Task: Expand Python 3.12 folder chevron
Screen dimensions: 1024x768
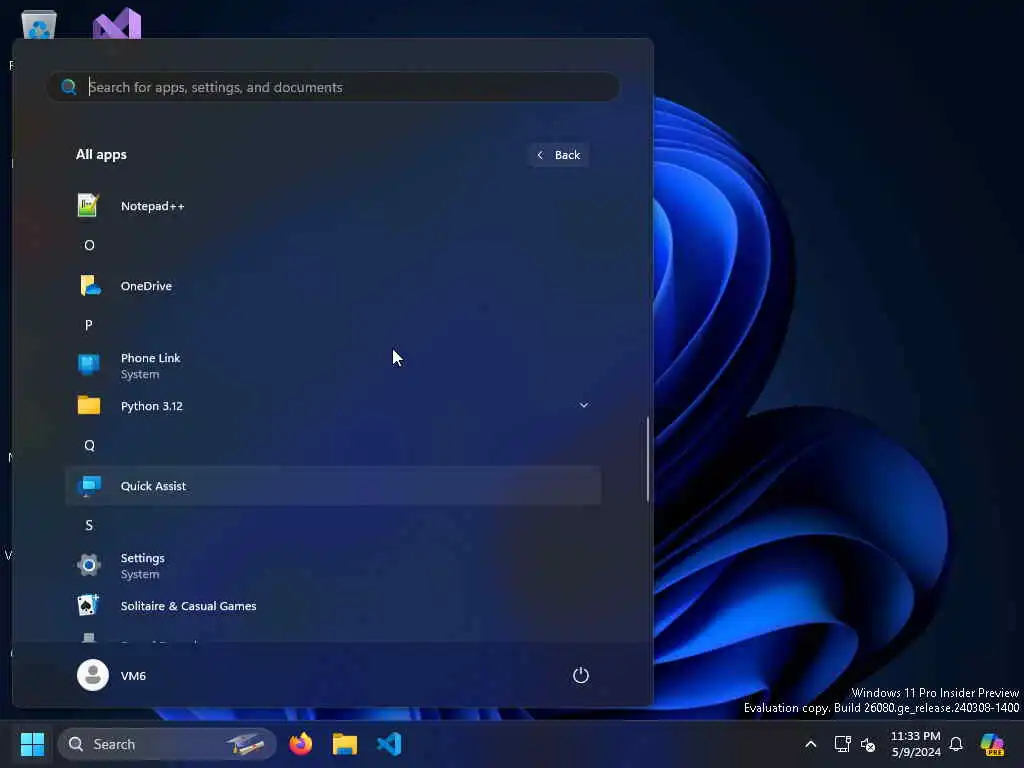Action: coord(584,406)
